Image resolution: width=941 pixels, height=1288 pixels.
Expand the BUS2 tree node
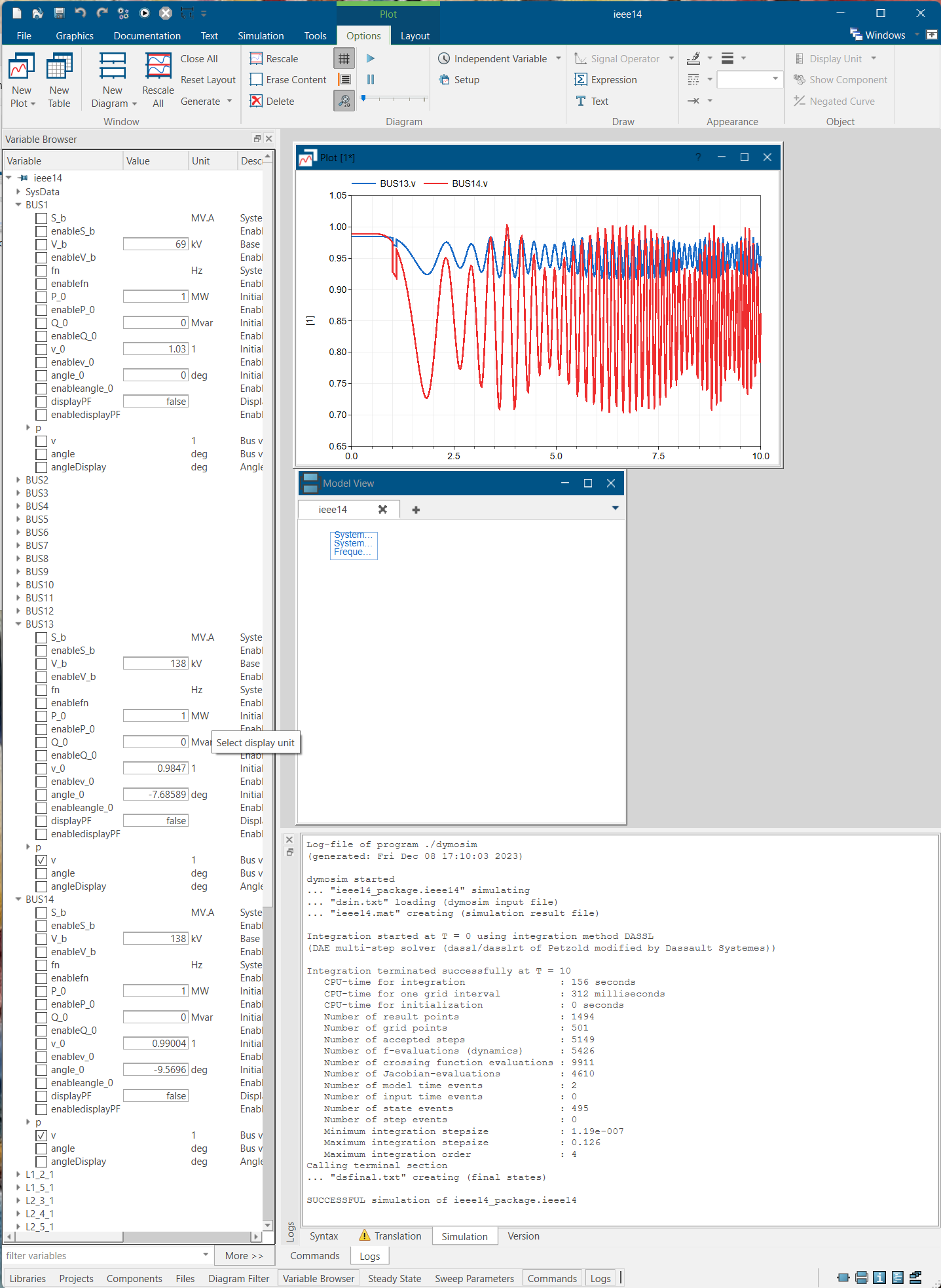click(x=18, y=480)
